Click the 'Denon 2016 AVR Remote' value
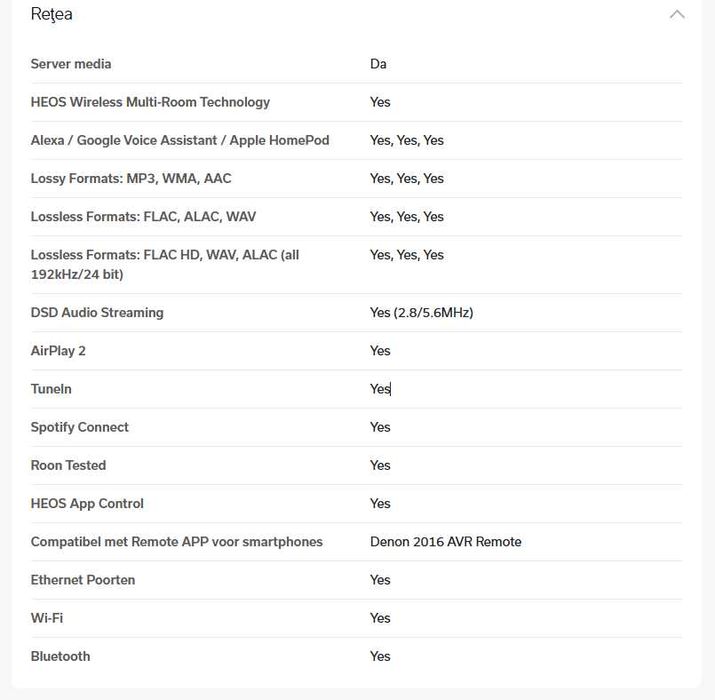 445,541
